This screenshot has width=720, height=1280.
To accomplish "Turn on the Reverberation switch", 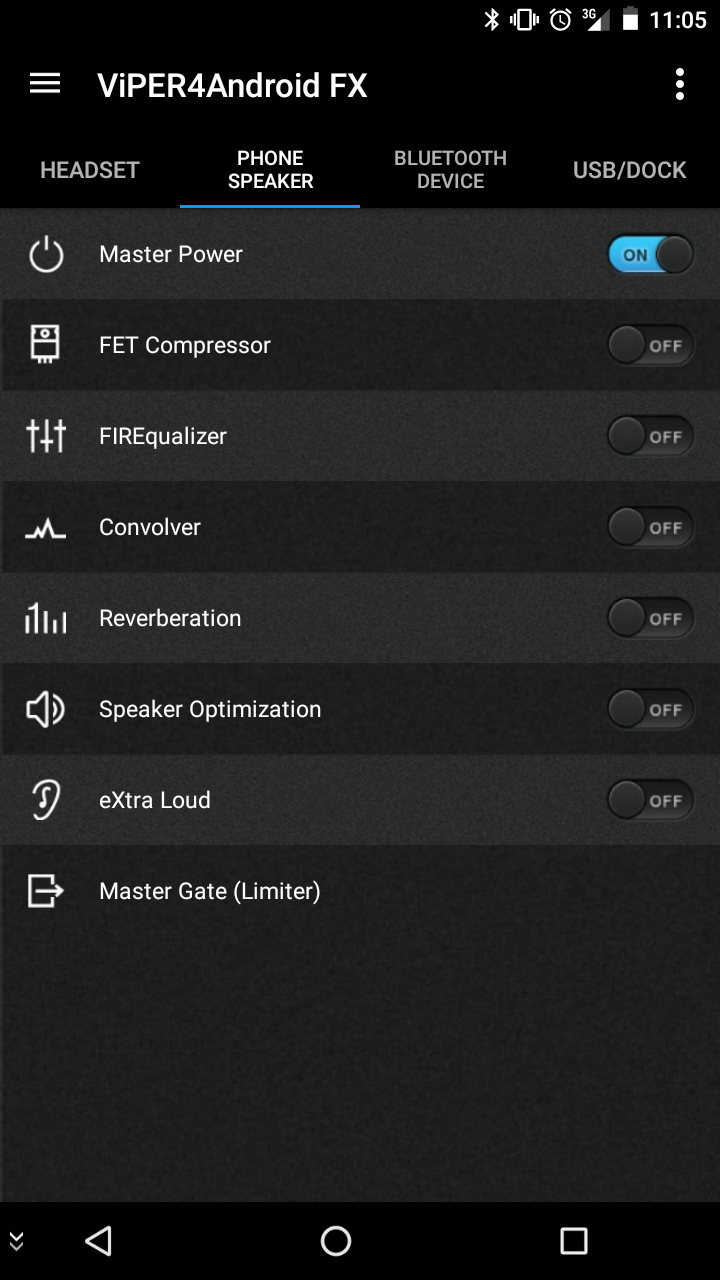I will 651,619.
